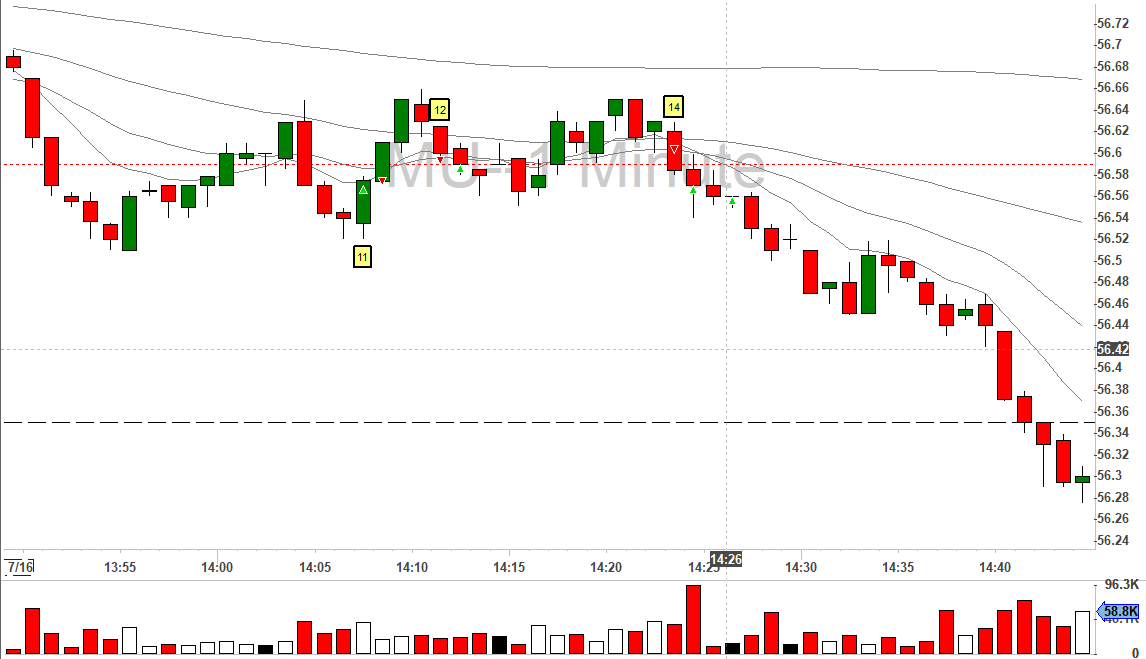Image resolution: width=1146 pixels, height=659 pixels.
Task: Click the white up-triangle entry marker on green candle
Action: coord(363,190)
